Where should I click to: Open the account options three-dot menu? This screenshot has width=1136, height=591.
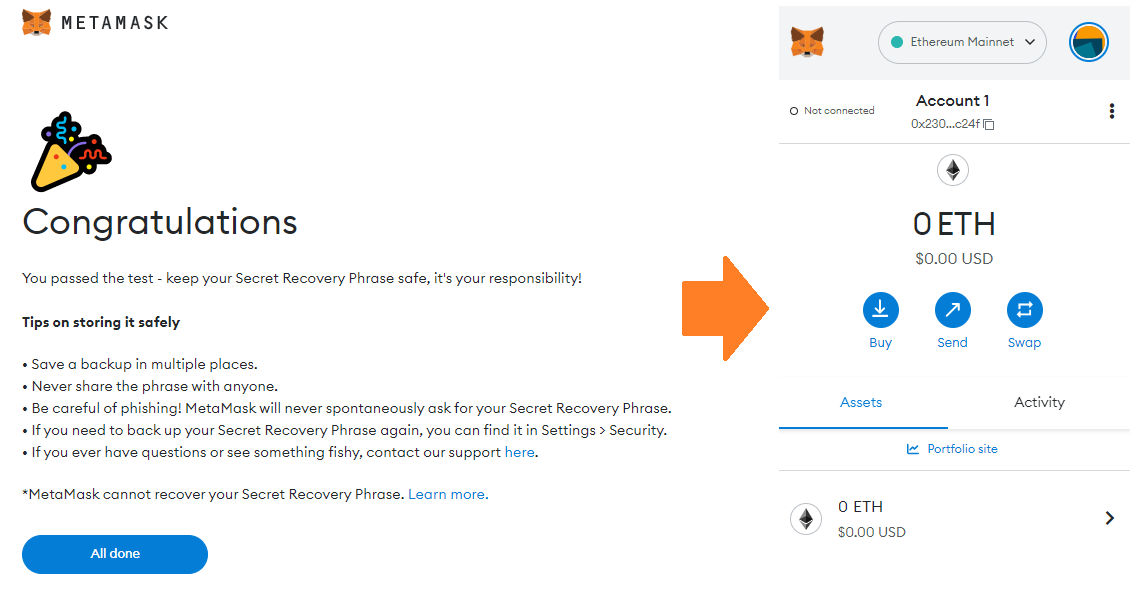(1112, 110)
